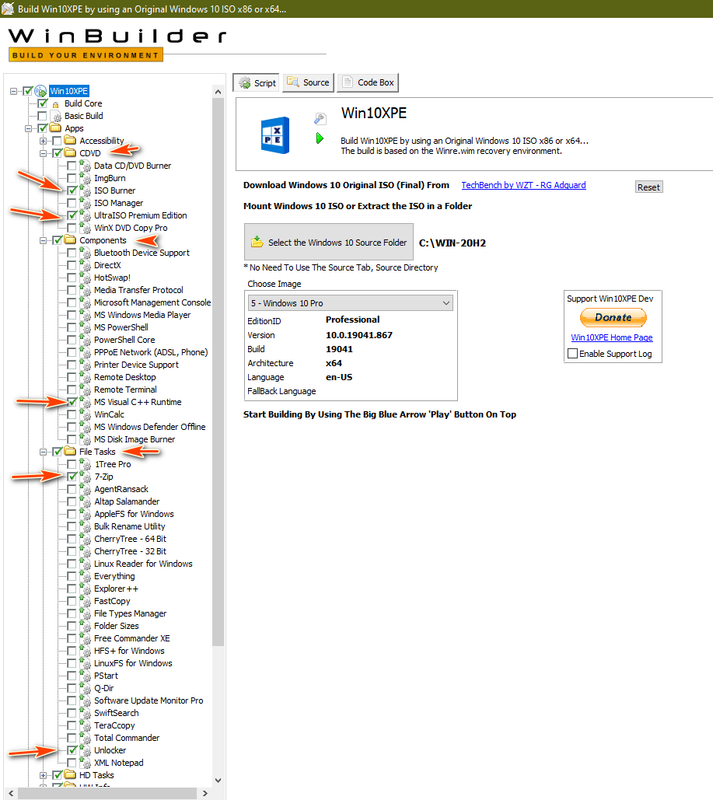Viewport: 713px width, 800px height.
Task: Click the script icon next to HotSwap!
Action: (85, 278)
